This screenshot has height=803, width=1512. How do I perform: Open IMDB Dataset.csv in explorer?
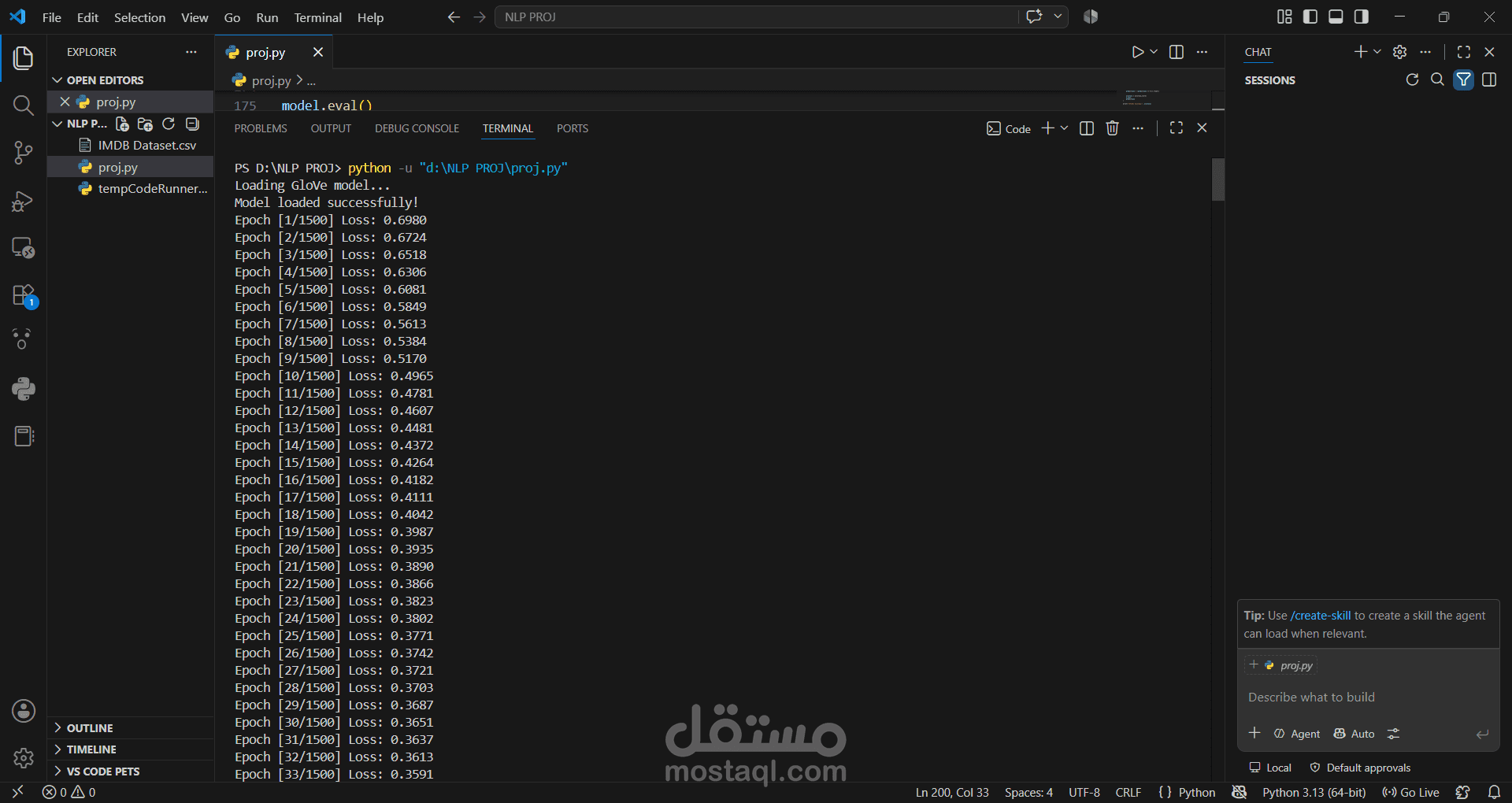[x=146, y=146]
